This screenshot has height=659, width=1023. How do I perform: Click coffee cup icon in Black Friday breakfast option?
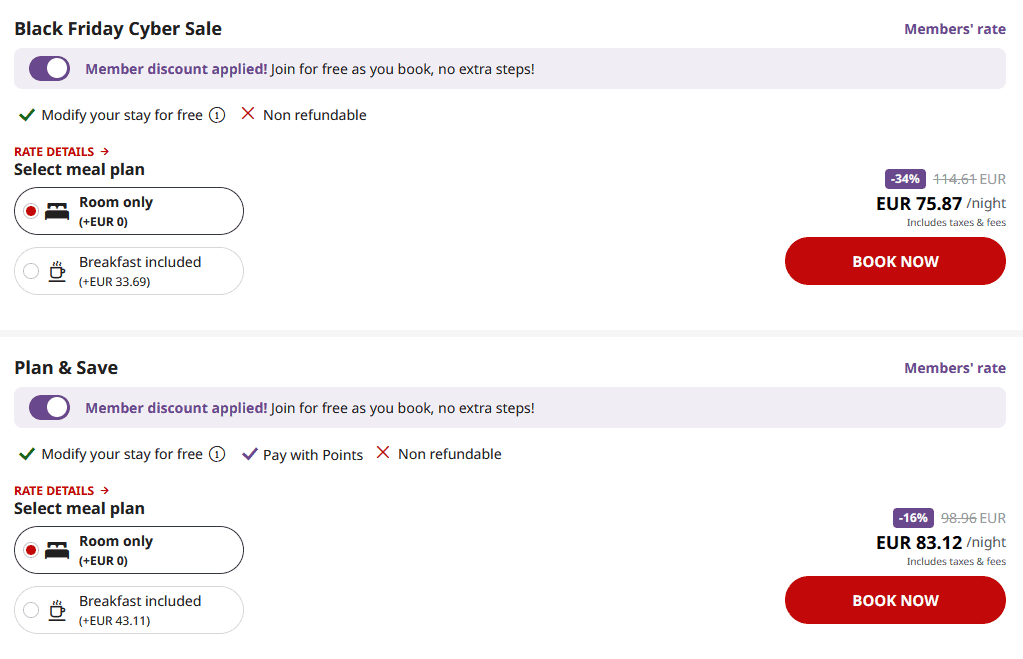point(57,271)
